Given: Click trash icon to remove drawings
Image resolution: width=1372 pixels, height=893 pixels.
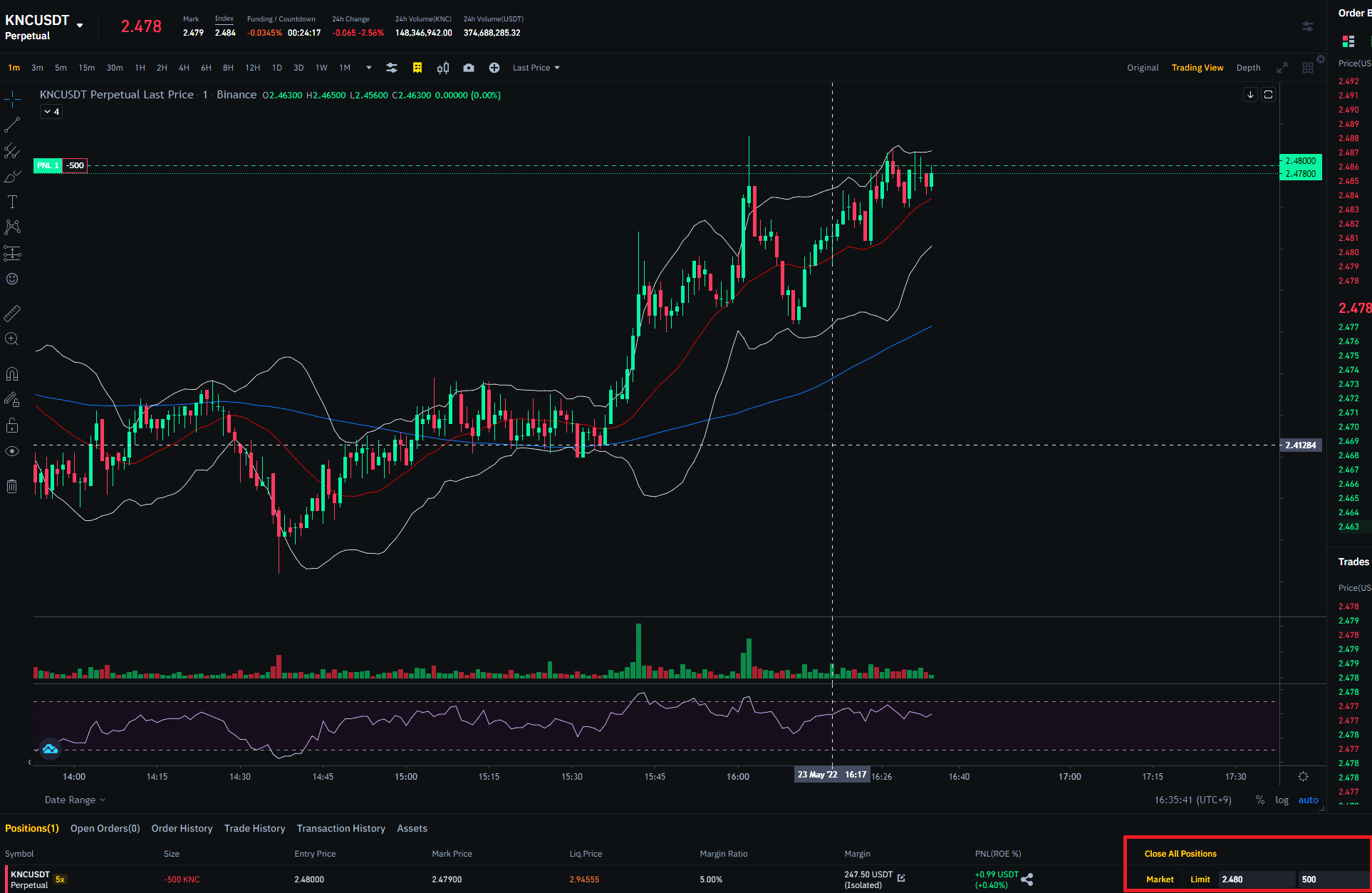Looking at the screenshot, I should pos(12,487).
